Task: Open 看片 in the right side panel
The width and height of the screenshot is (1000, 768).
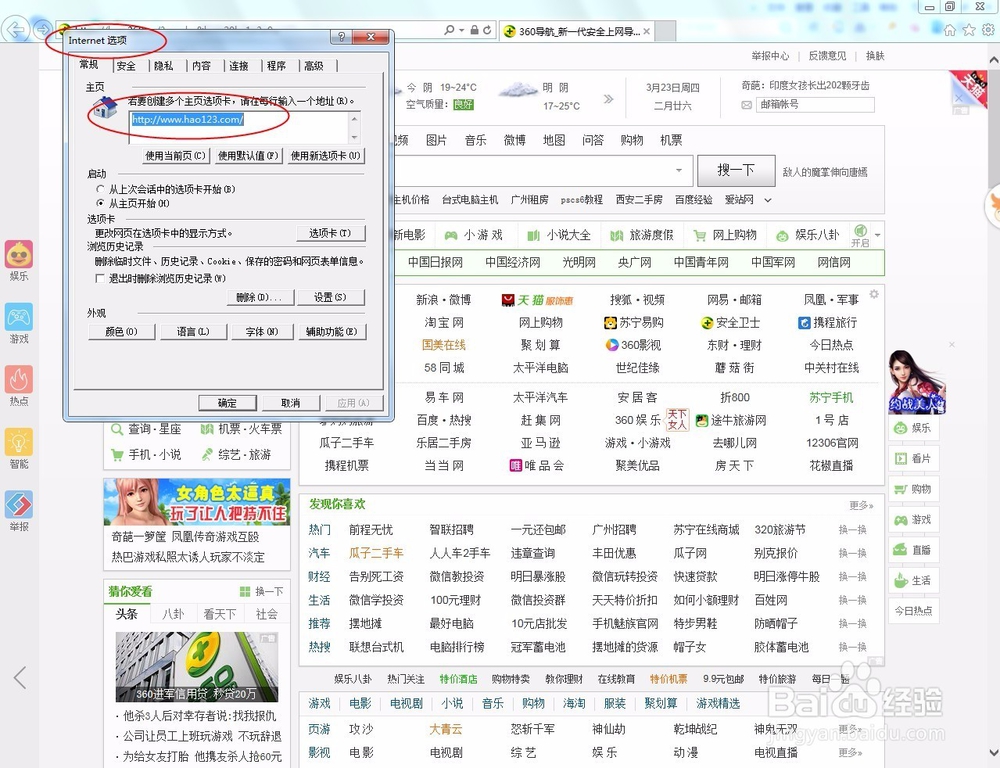Action: (x=913, y=459)
